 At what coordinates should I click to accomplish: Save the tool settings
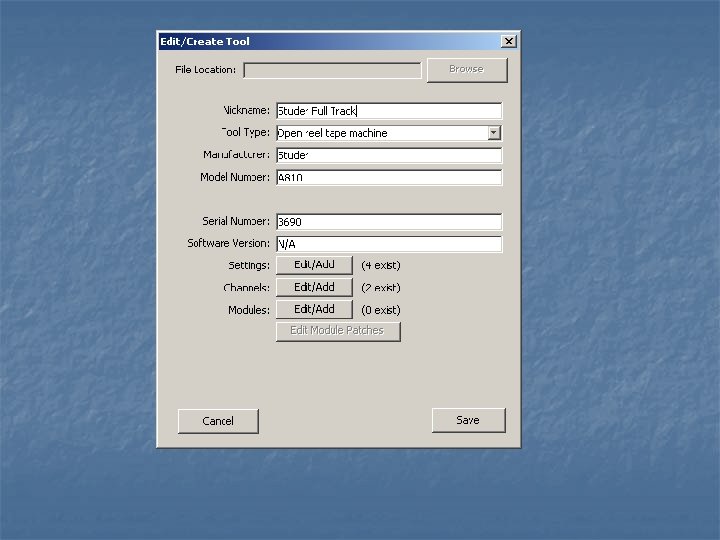(x=468, y=420)
